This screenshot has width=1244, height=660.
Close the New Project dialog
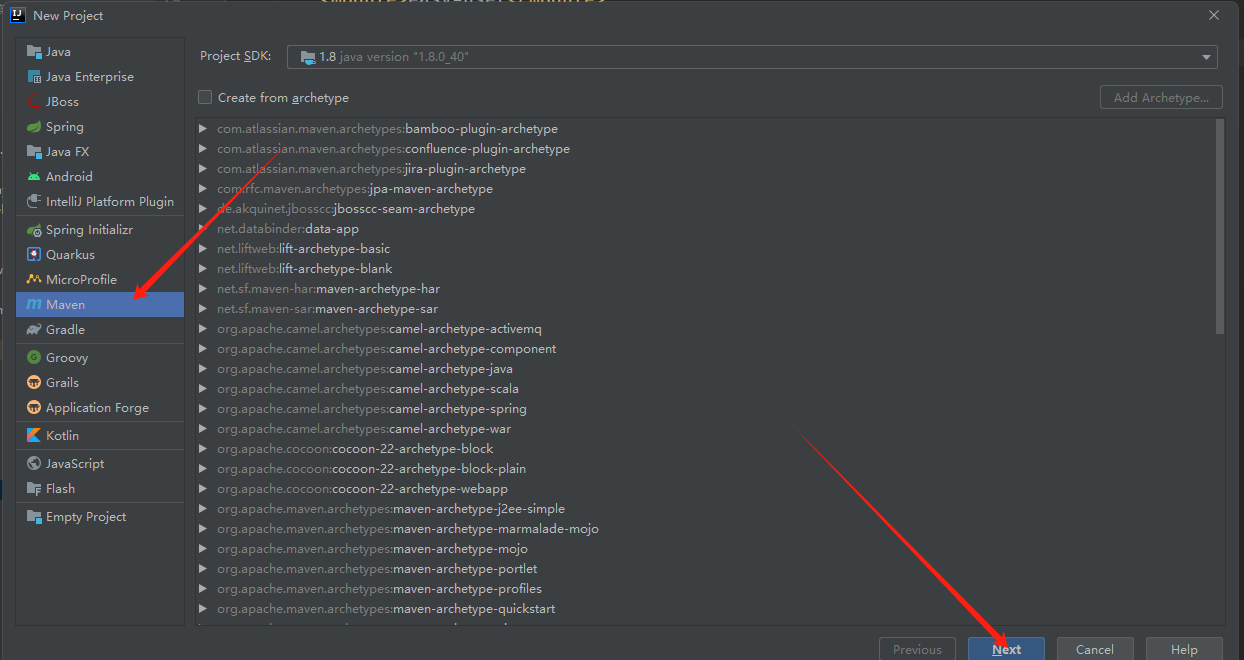pyautogui.click(x=1214, y=15)
